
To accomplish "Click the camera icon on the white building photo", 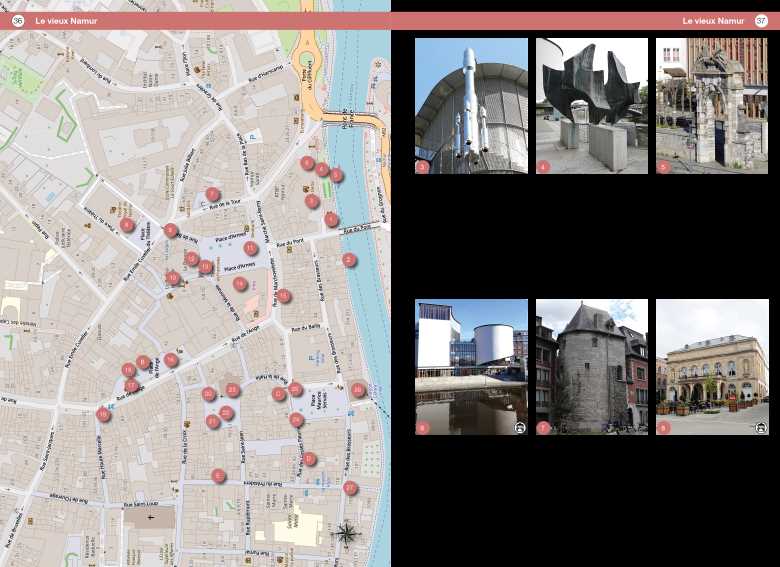I will 520,427.
